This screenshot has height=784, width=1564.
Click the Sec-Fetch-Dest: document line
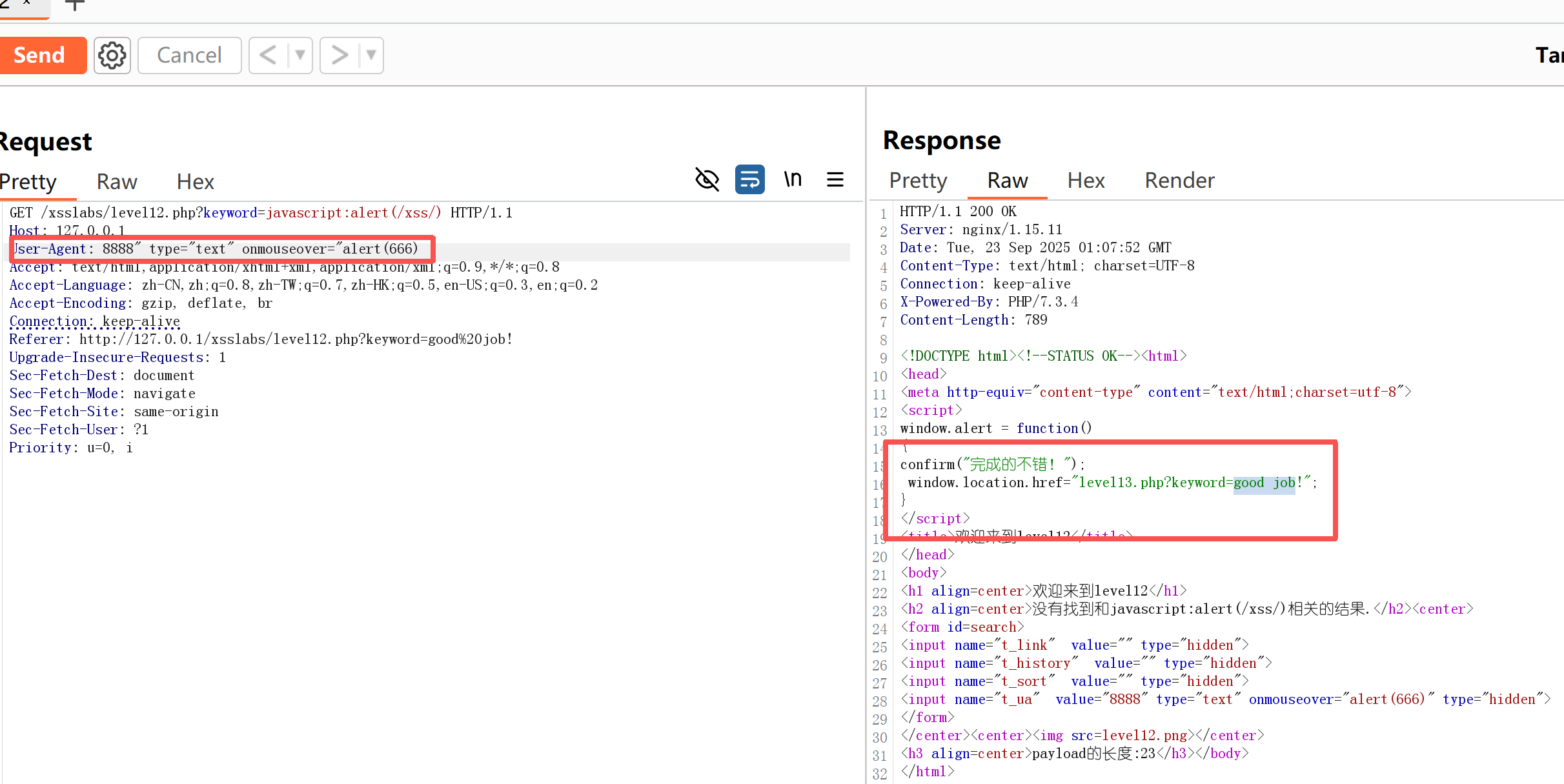pyautogui.click(x=101, y=376)
